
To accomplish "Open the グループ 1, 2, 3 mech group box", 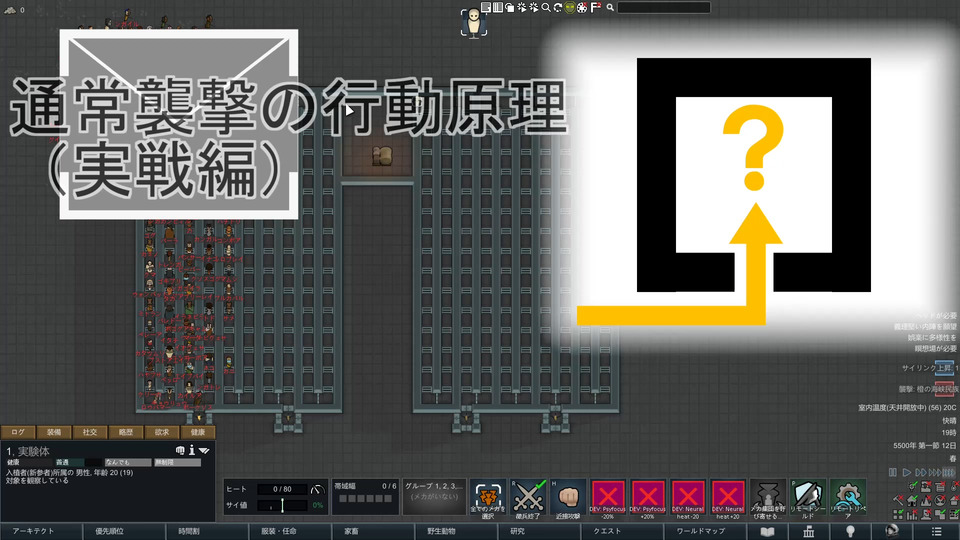I will point(434,497).
